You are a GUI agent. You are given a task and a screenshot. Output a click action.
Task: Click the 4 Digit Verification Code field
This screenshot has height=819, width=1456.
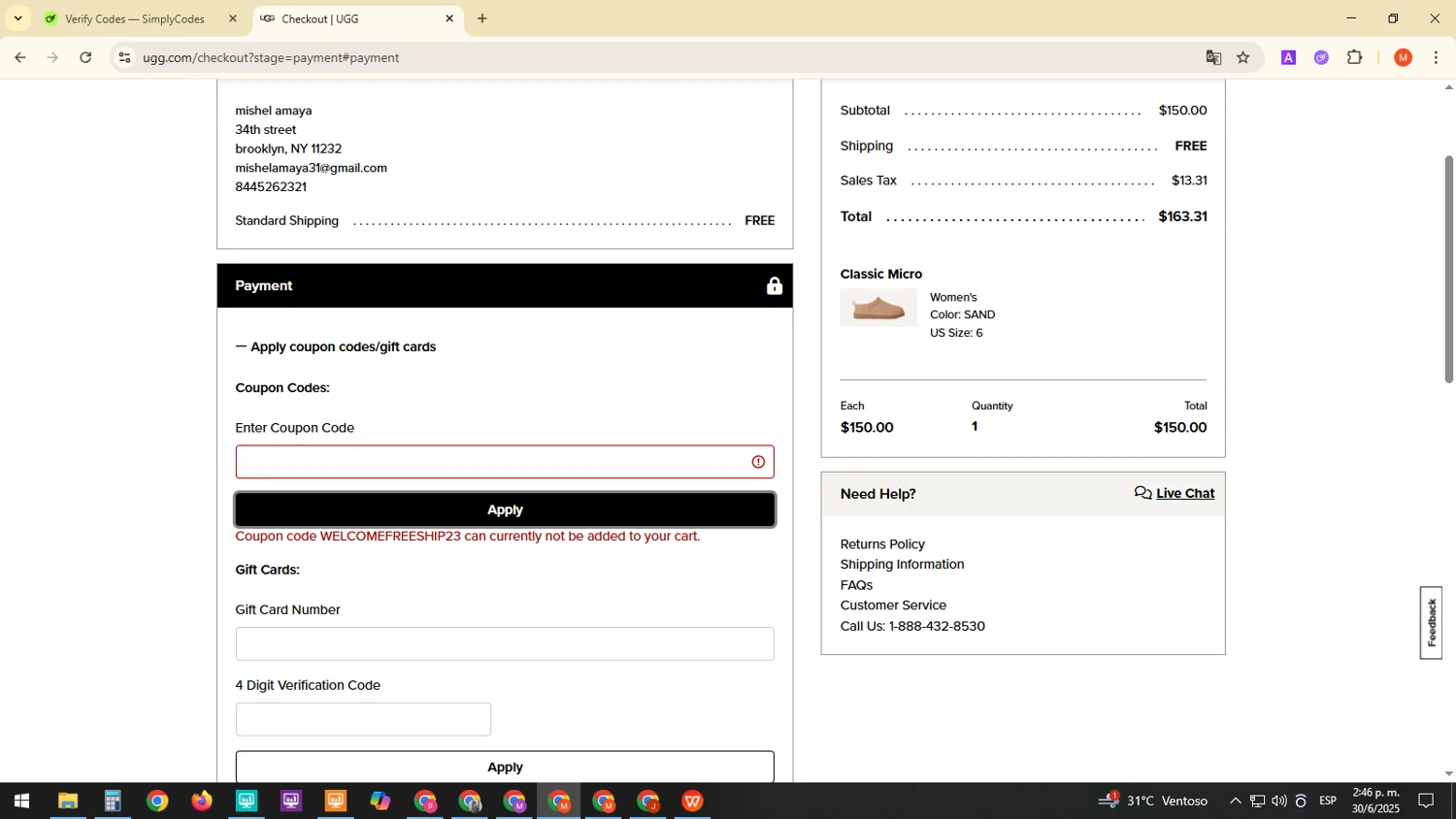(363, 719)
